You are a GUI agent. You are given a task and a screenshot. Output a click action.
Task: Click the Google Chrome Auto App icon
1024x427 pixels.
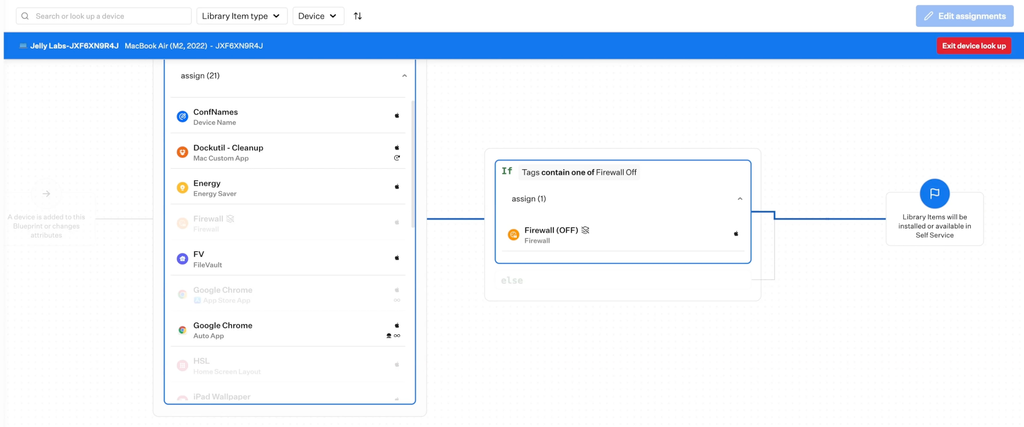pyautogui.click(x=182, y=330)
